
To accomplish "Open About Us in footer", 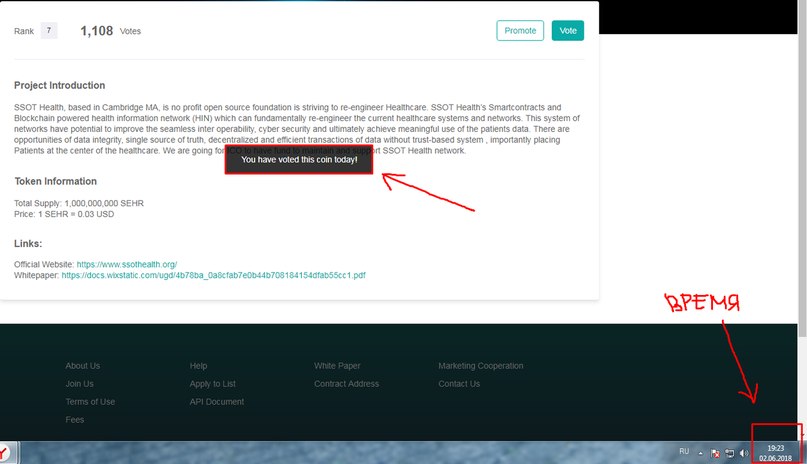I will [x=82, y=366].
